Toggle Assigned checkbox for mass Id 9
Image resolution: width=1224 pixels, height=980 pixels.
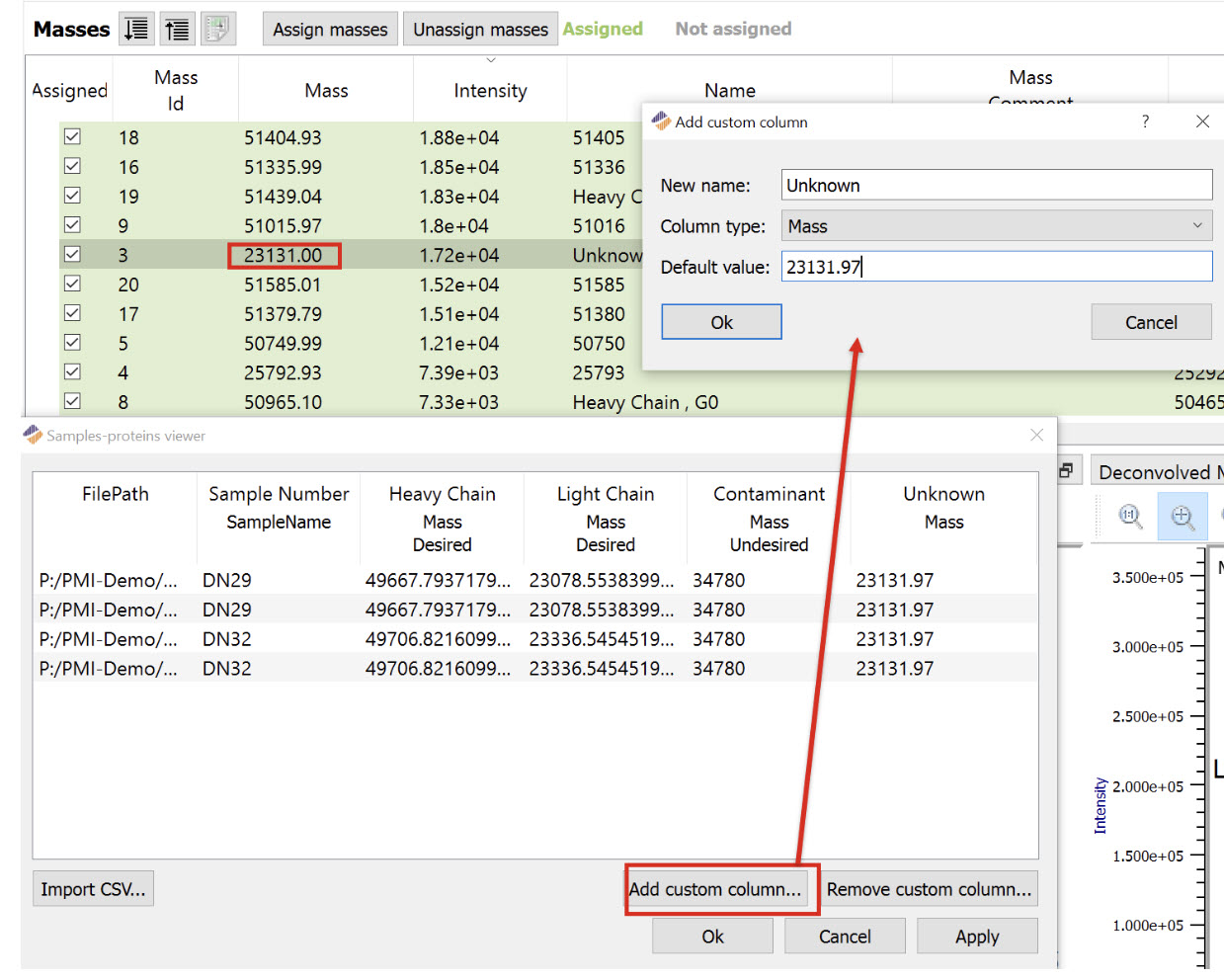click(72, 224)
